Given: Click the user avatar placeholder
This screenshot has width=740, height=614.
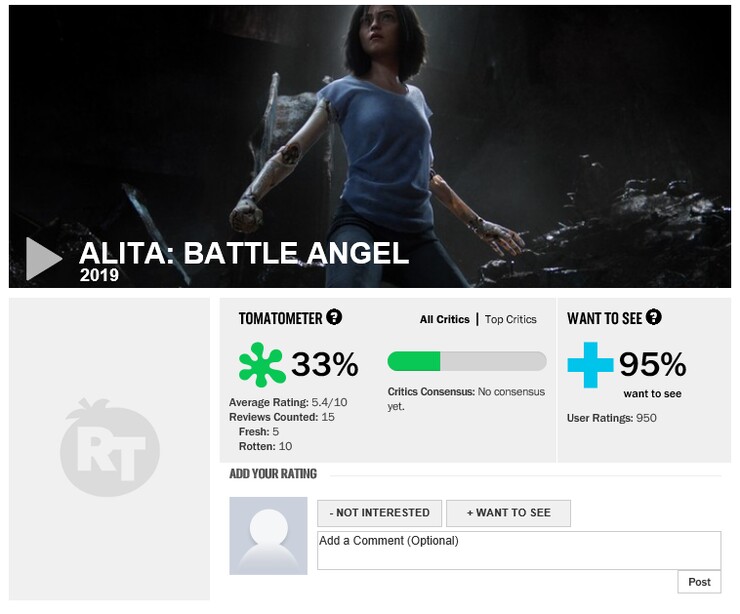Looking at the screenshot, I should [268, 535].
